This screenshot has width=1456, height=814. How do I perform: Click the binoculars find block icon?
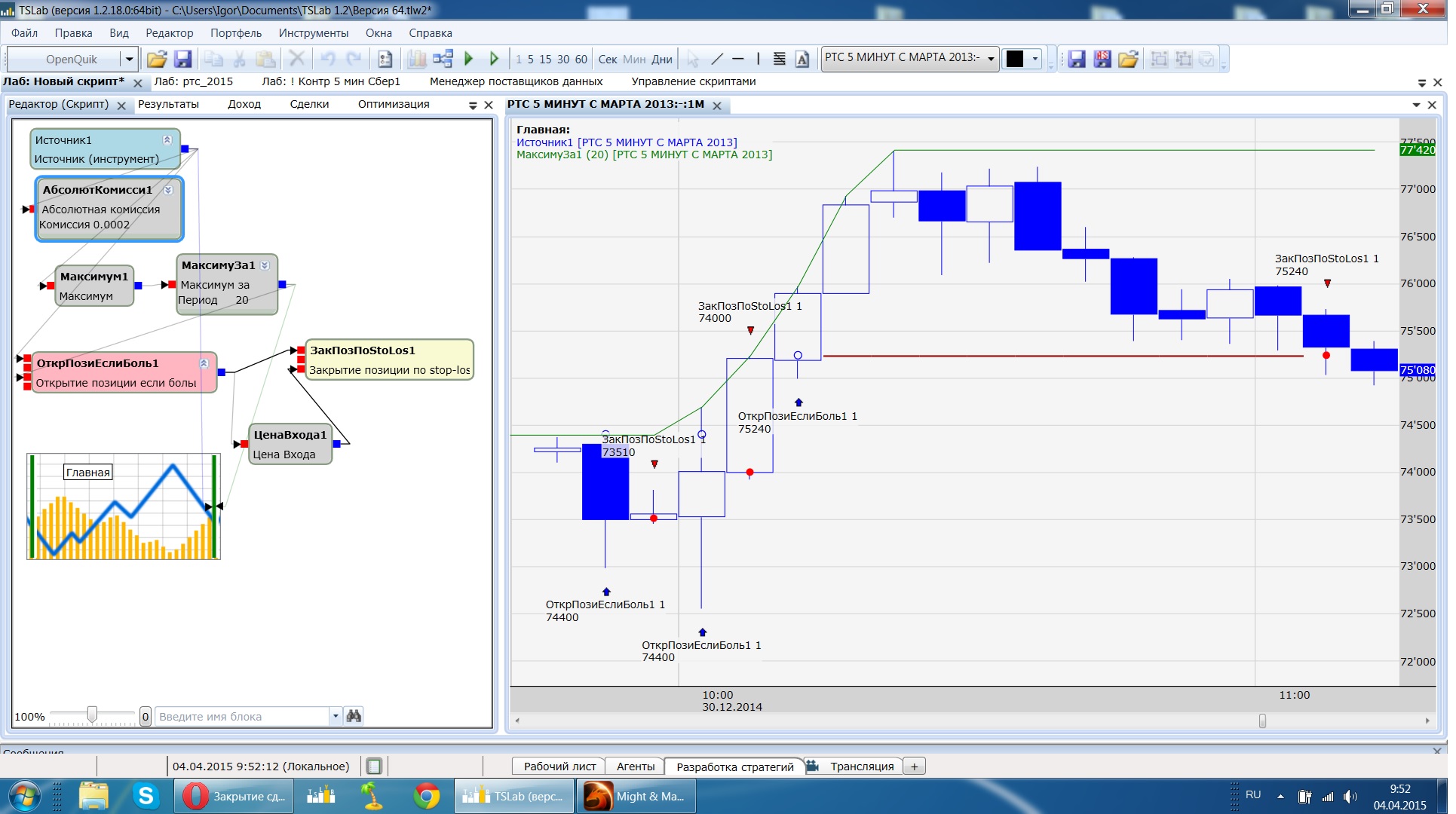pyautogui.click(x=354, y=716)
